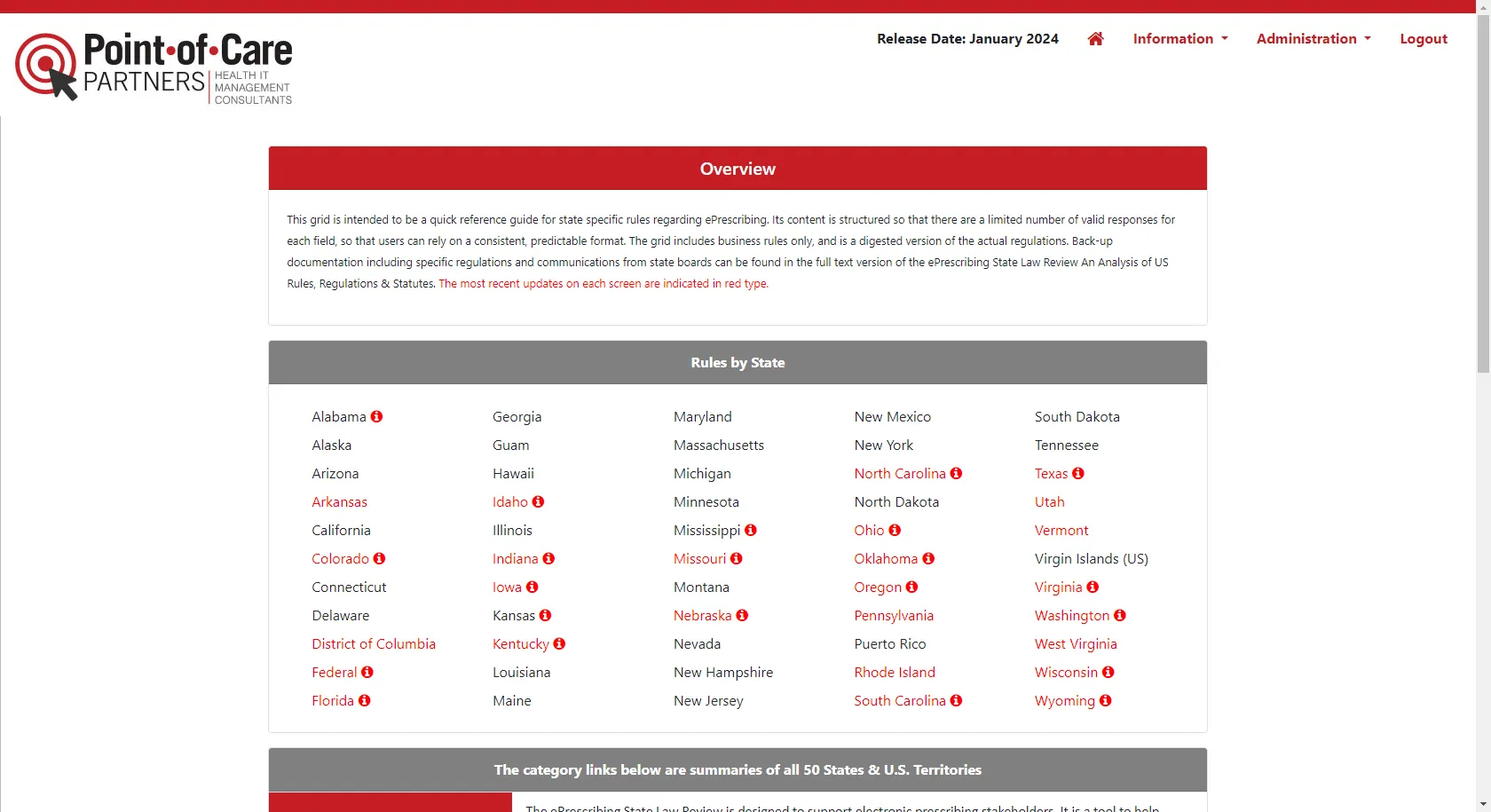Click the Rules by State header
Image resolution: width=1491 pixels, height=812 pixels.
(738, 362)
